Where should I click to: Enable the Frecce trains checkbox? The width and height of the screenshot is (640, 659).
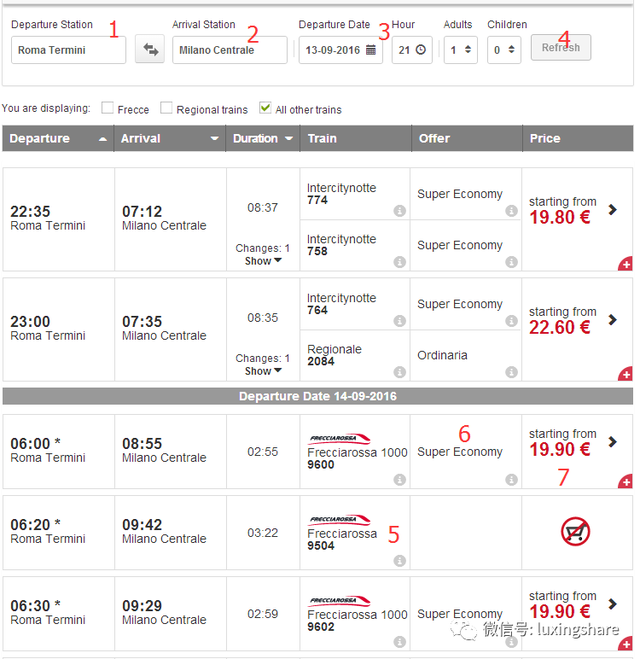[x=108, y=108]
